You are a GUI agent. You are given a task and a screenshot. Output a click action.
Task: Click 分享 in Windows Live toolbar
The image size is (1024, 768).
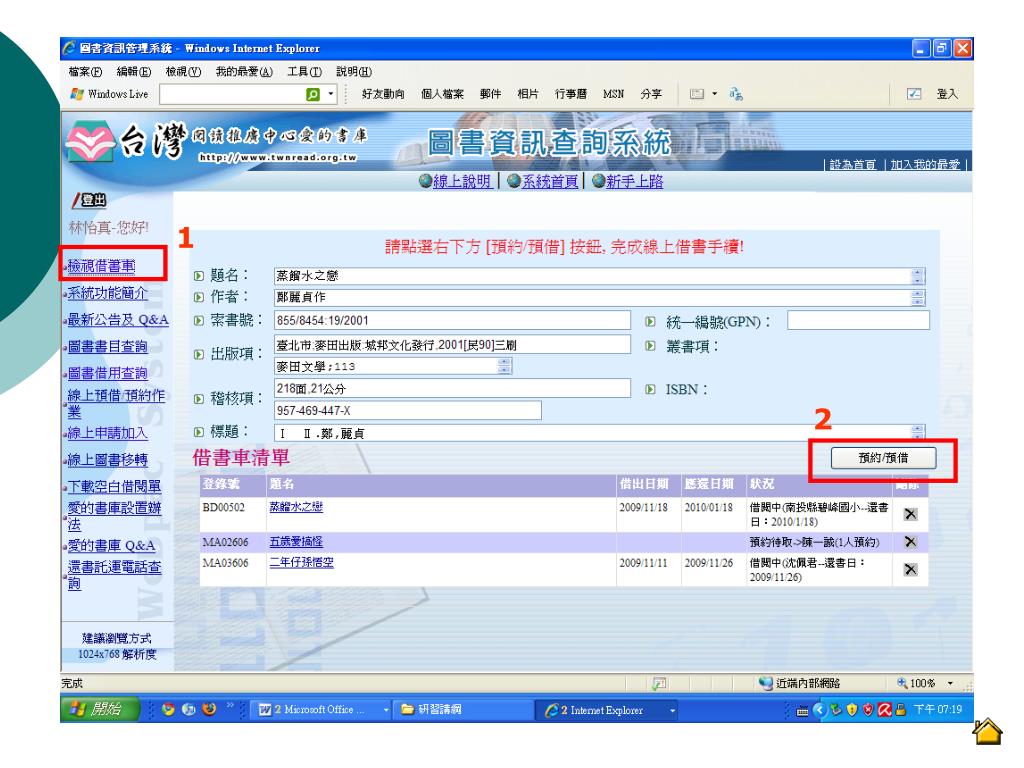point(651,94)
